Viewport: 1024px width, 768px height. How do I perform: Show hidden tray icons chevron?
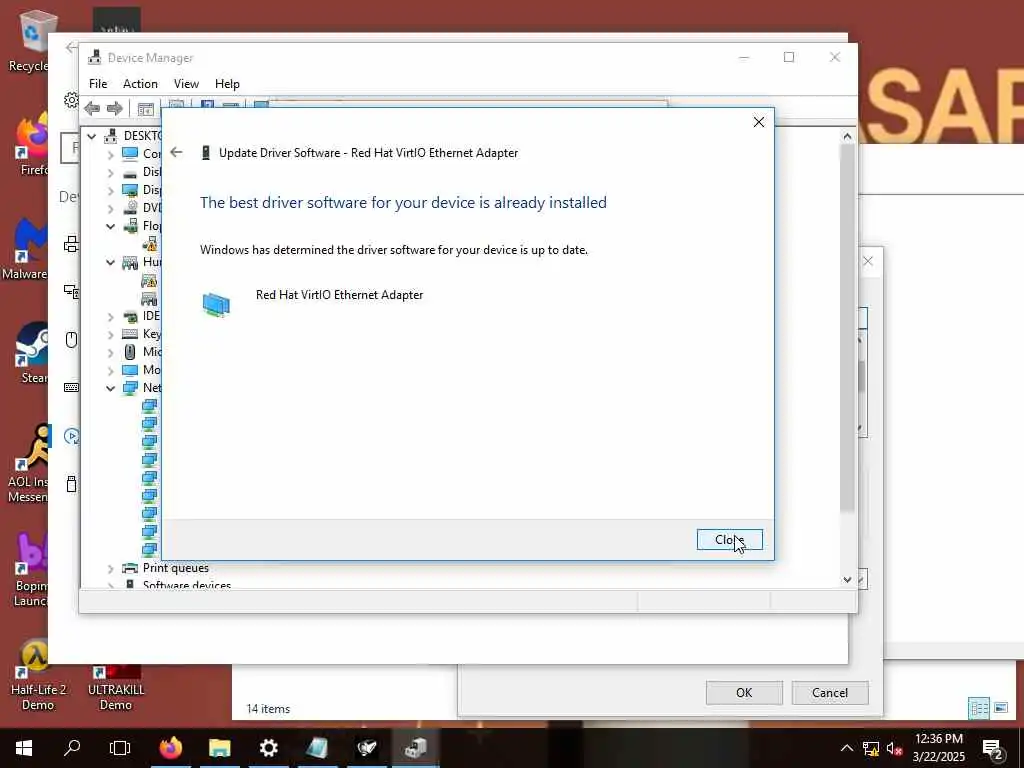(846, 748)
